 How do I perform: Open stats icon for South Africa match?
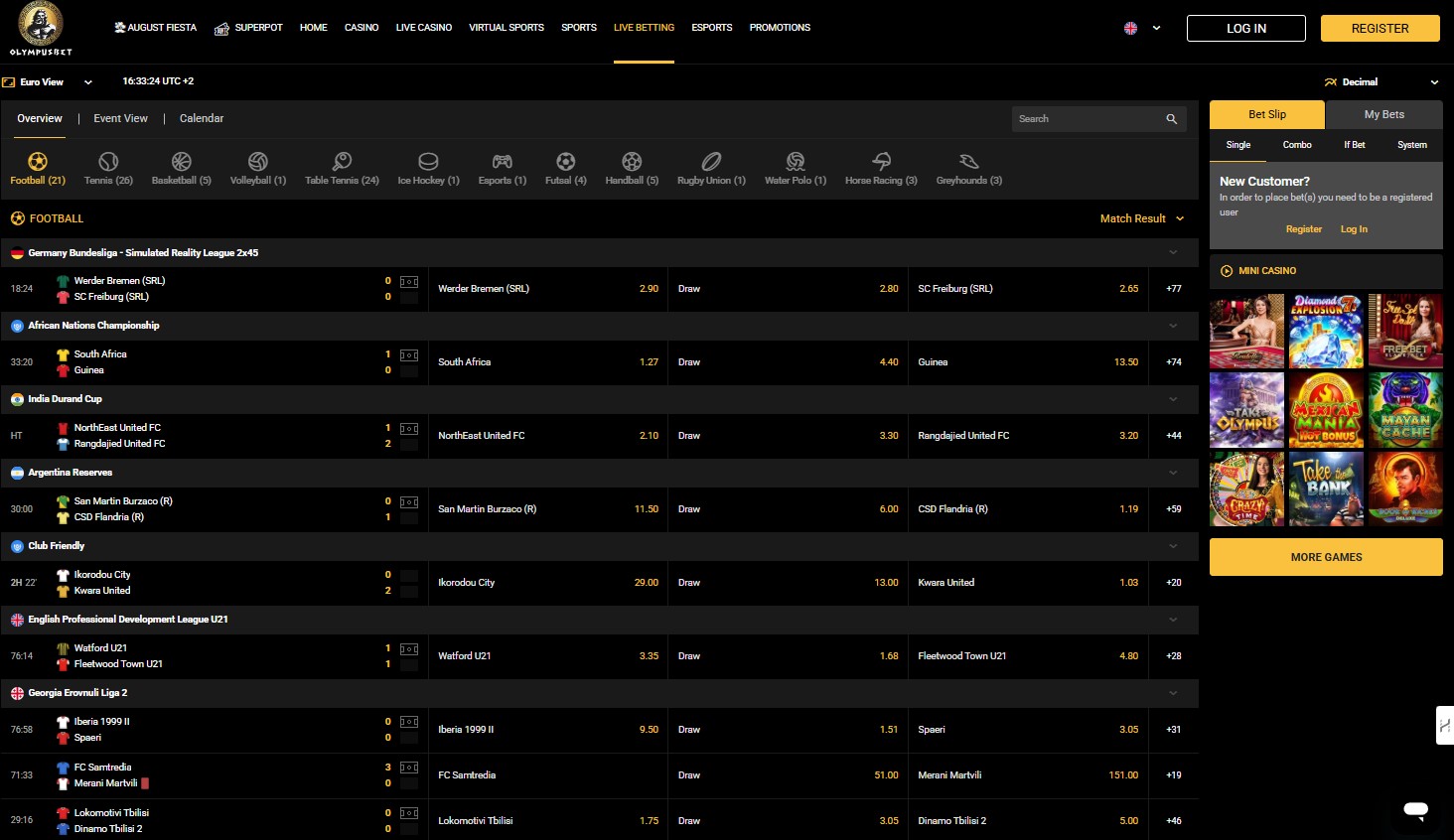coord(409,355)
